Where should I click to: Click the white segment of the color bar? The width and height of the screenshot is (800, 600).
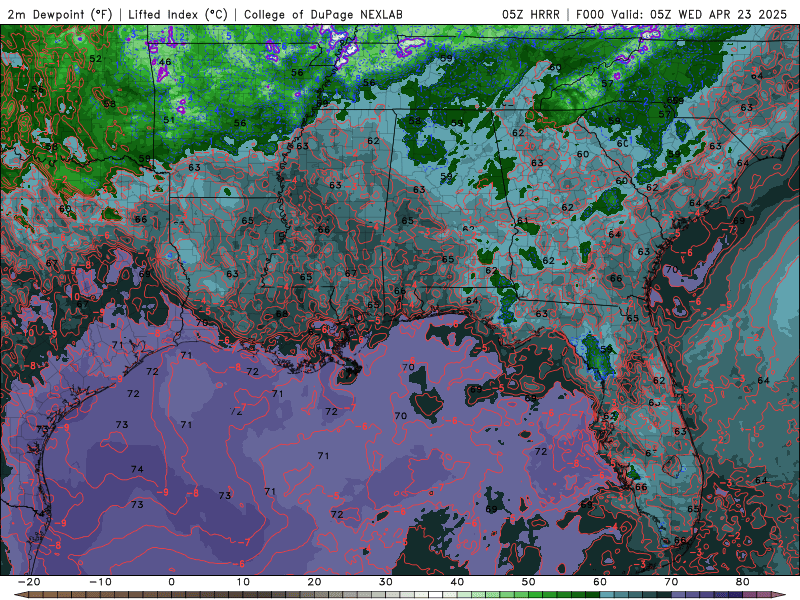pos(436,595)
